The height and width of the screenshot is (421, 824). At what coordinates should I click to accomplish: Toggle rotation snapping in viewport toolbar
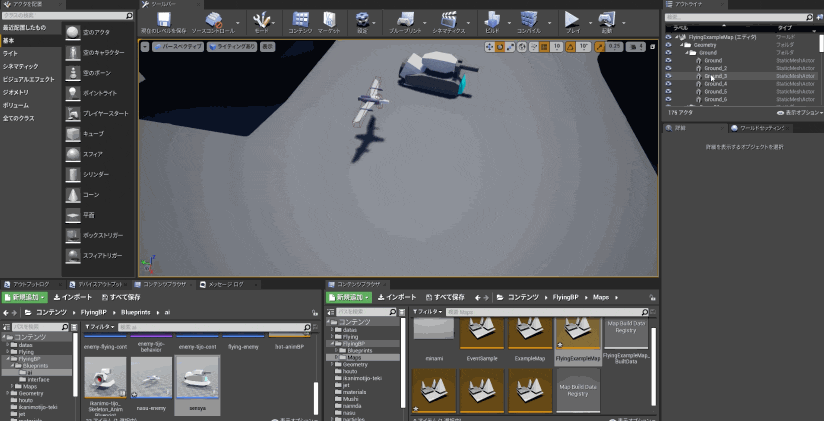pyautogui.click(x=570, y=47)
